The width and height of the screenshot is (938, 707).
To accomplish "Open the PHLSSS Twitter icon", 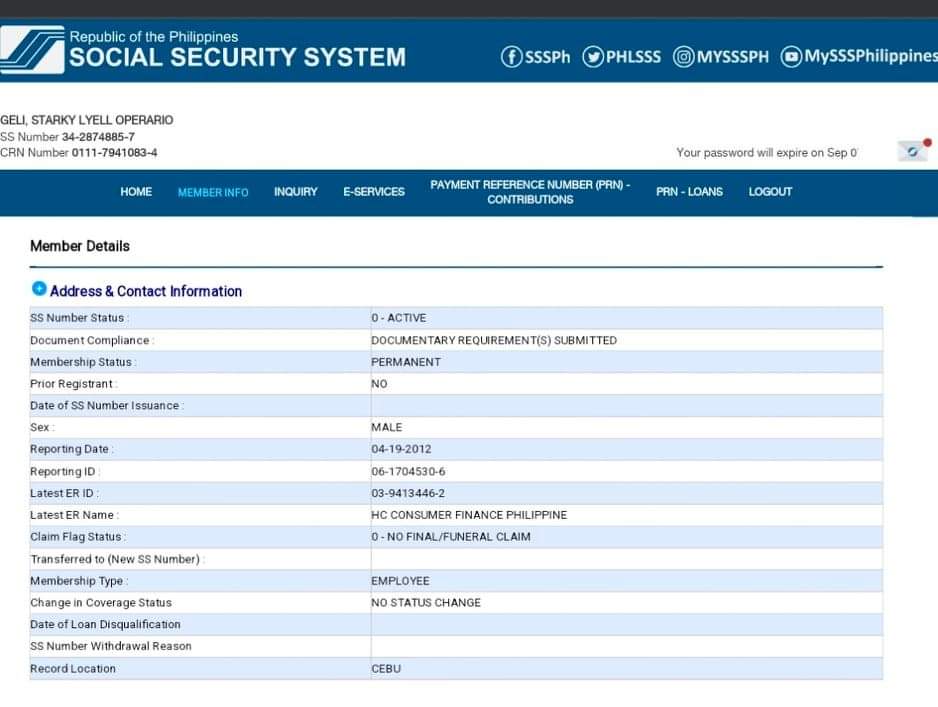I will click(593, 57).
